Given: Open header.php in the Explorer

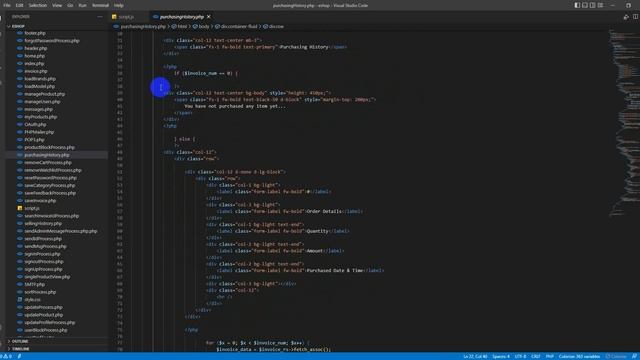Looking at the screenshot, I should (36, 48).
